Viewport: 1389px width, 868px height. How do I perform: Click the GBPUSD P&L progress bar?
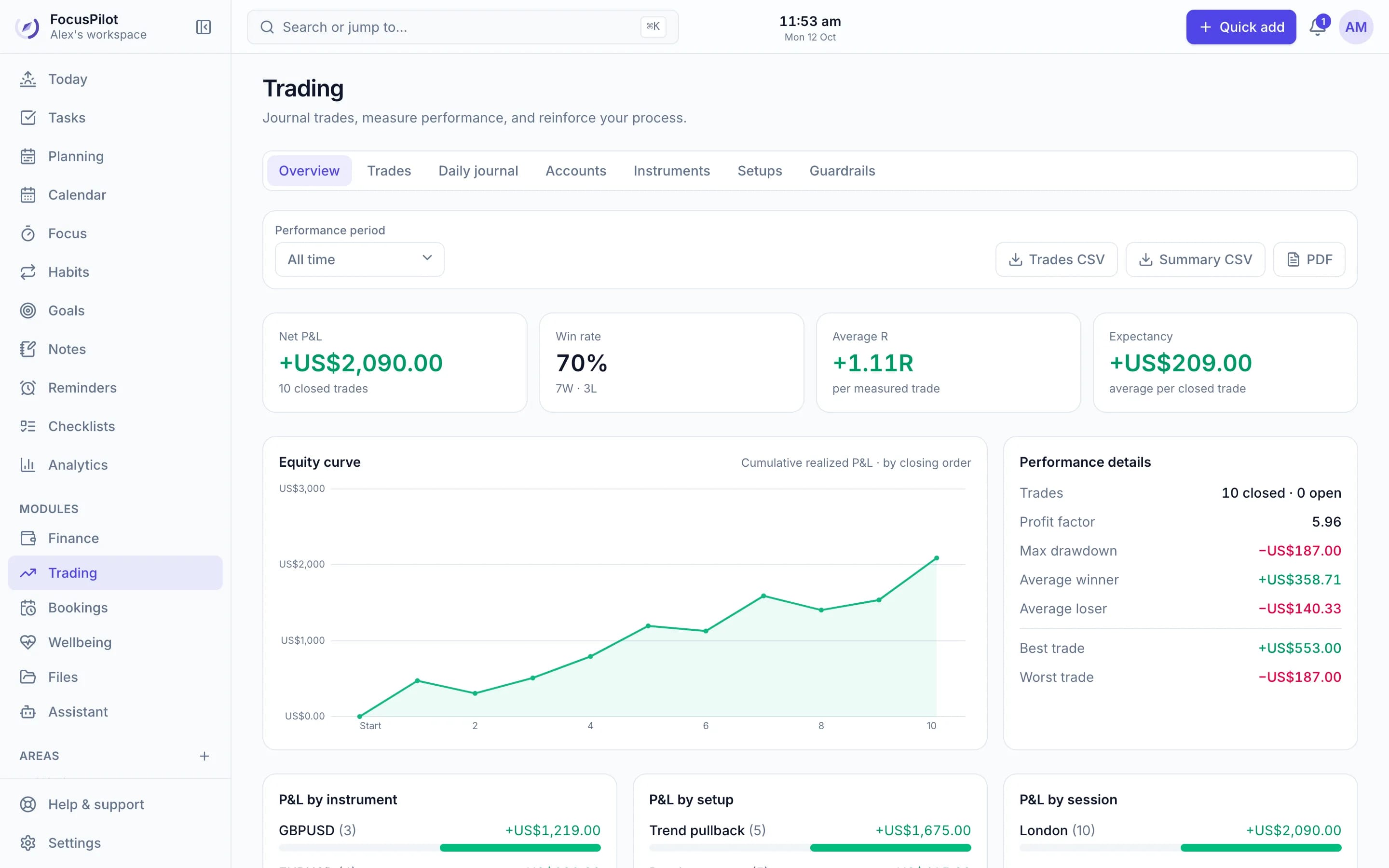440,847
